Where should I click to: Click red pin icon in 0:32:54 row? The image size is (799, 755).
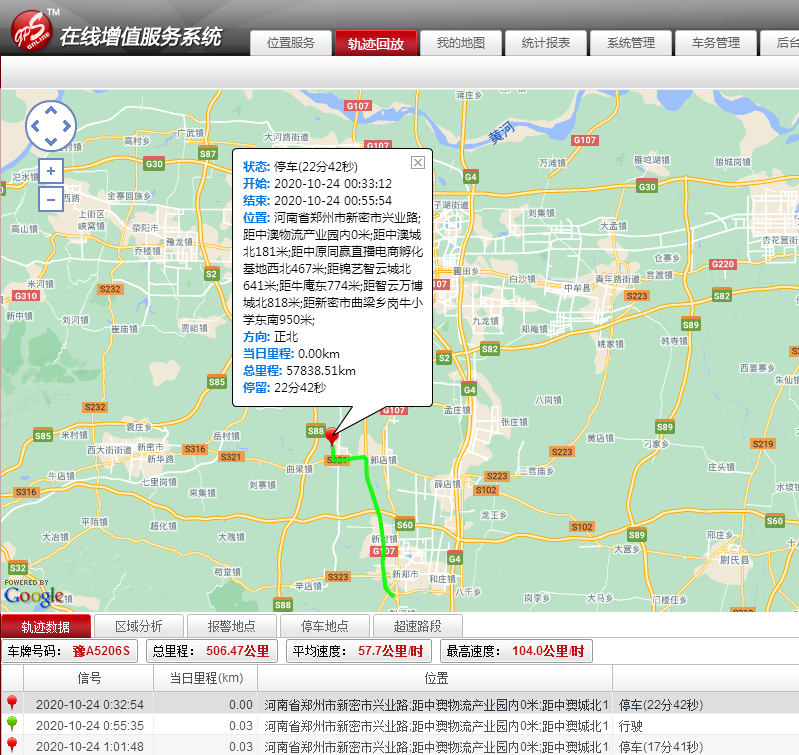(12, 703)
